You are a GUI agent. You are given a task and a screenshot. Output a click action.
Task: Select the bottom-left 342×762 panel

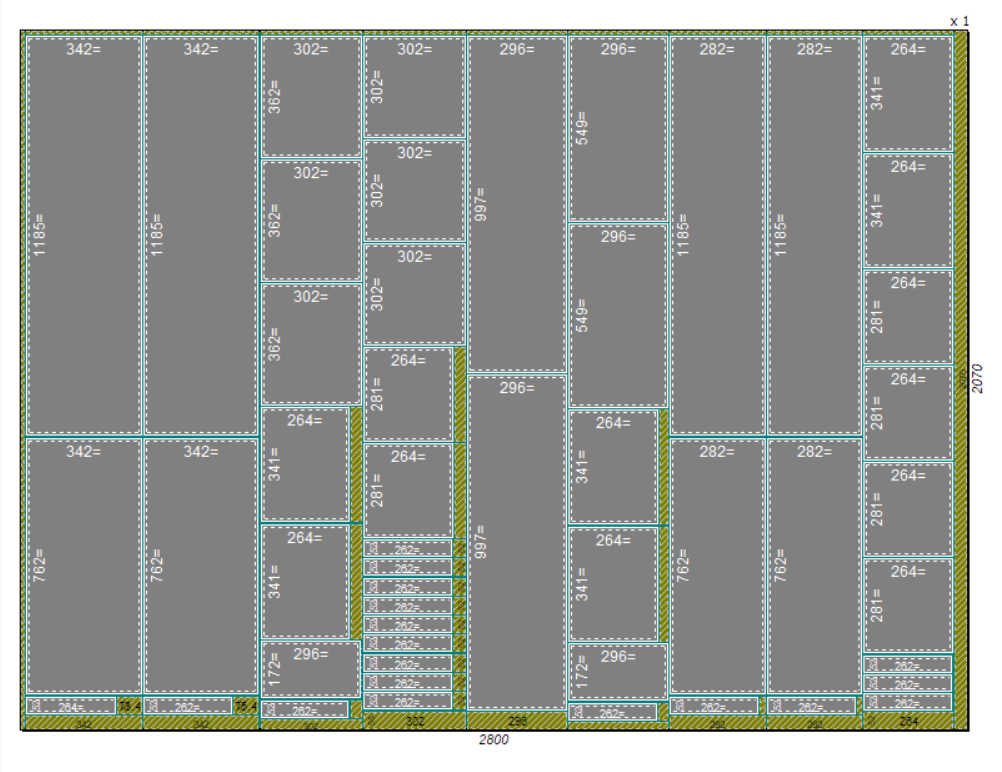[x=84, y=565]
